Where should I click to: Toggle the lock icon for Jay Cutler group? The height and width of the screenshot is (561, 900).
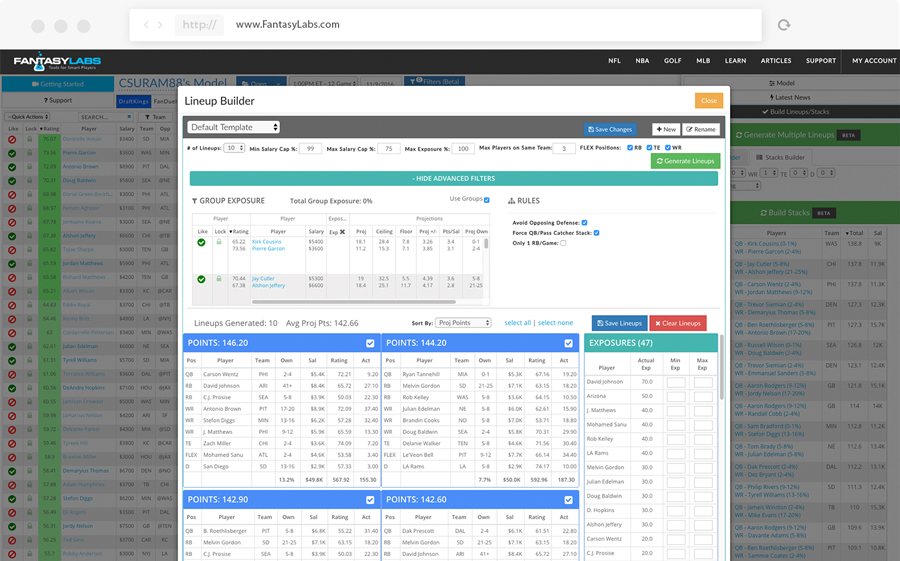[x=219, y=278]
